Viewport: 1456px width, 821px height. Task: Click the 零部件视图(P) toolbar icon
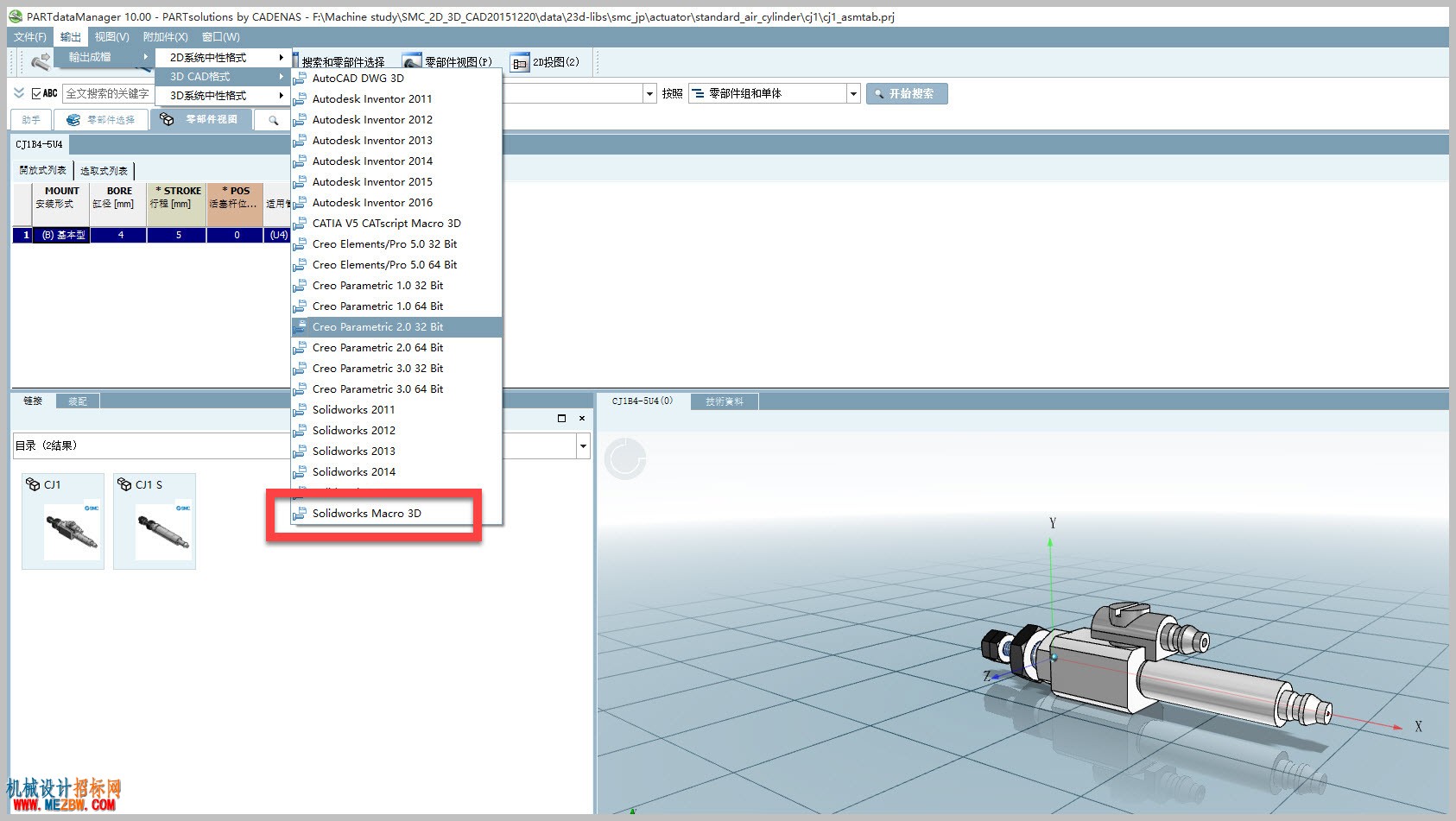[x=412, y=62]
